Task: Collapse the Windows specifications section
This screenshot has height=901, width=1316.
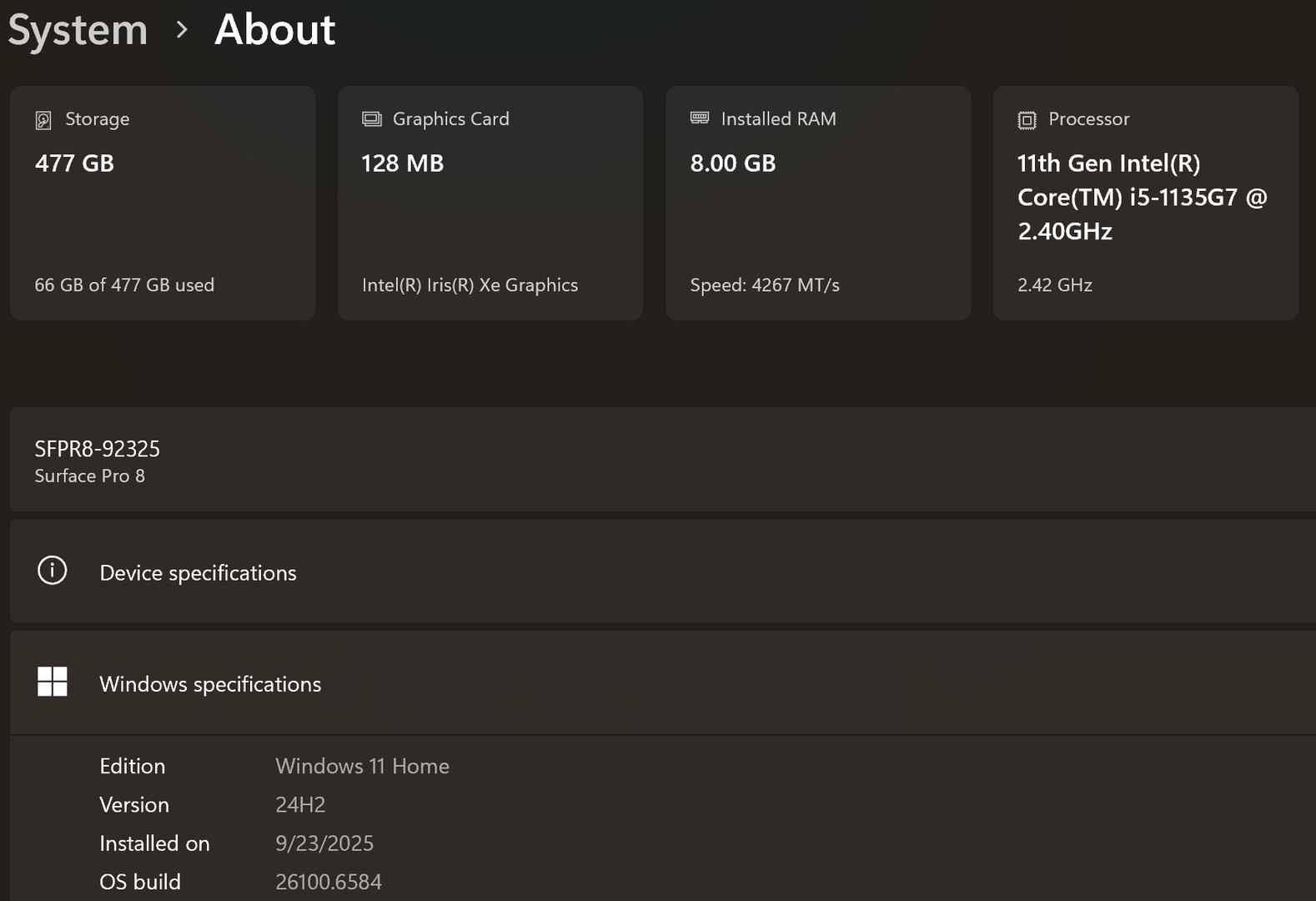Action: pyautogui.click(x=663, y=682)
